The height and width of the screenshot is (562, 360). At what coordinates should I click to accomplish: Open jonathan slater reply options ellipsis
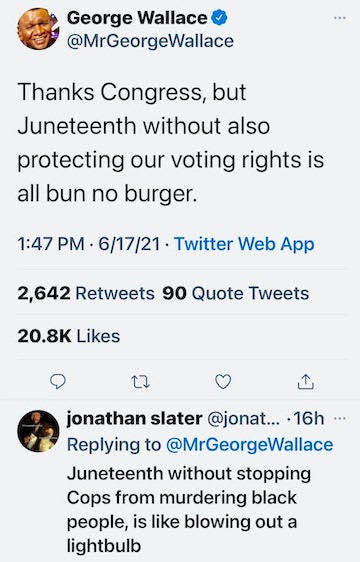pos(340,418)
